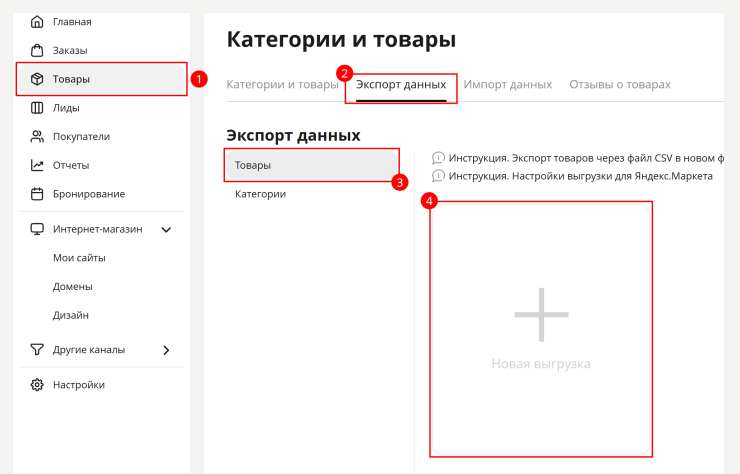Collapse the Интернет-магазин chevron
The width and height of the screenshot is (740, 474).
[x=166, y=229]
